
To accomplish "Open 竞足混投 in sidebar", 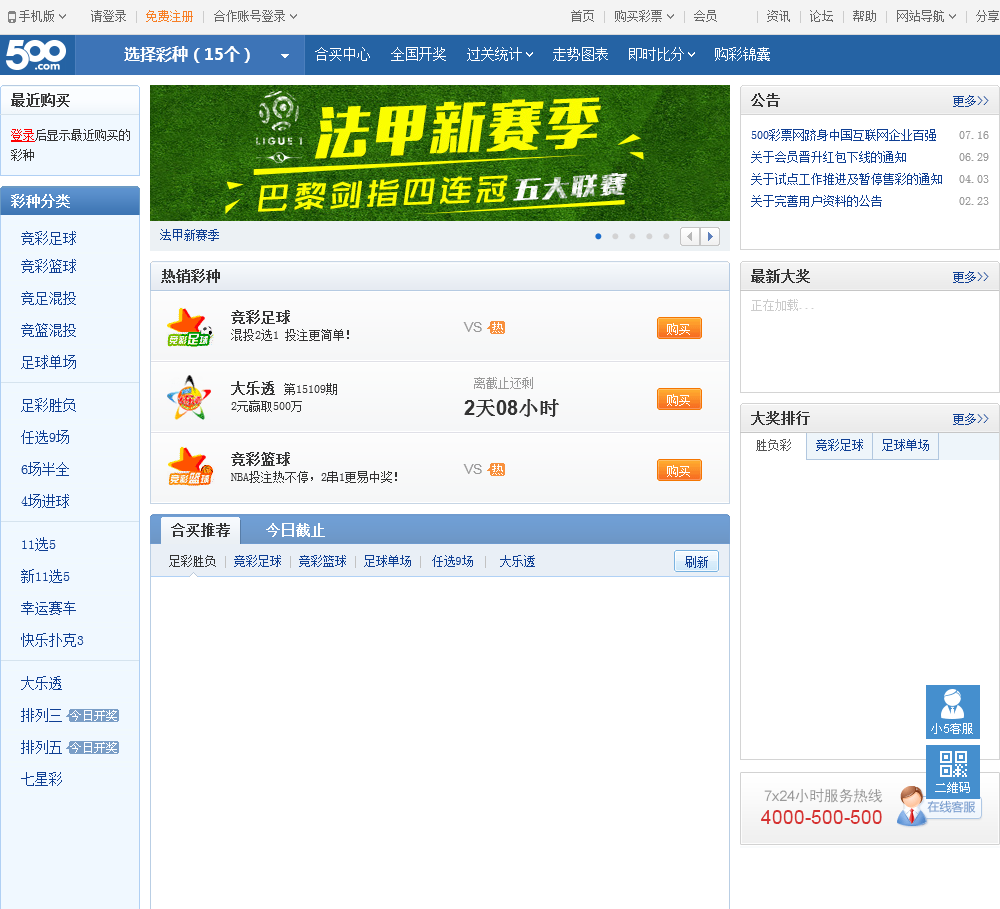I will pos(48,299).
